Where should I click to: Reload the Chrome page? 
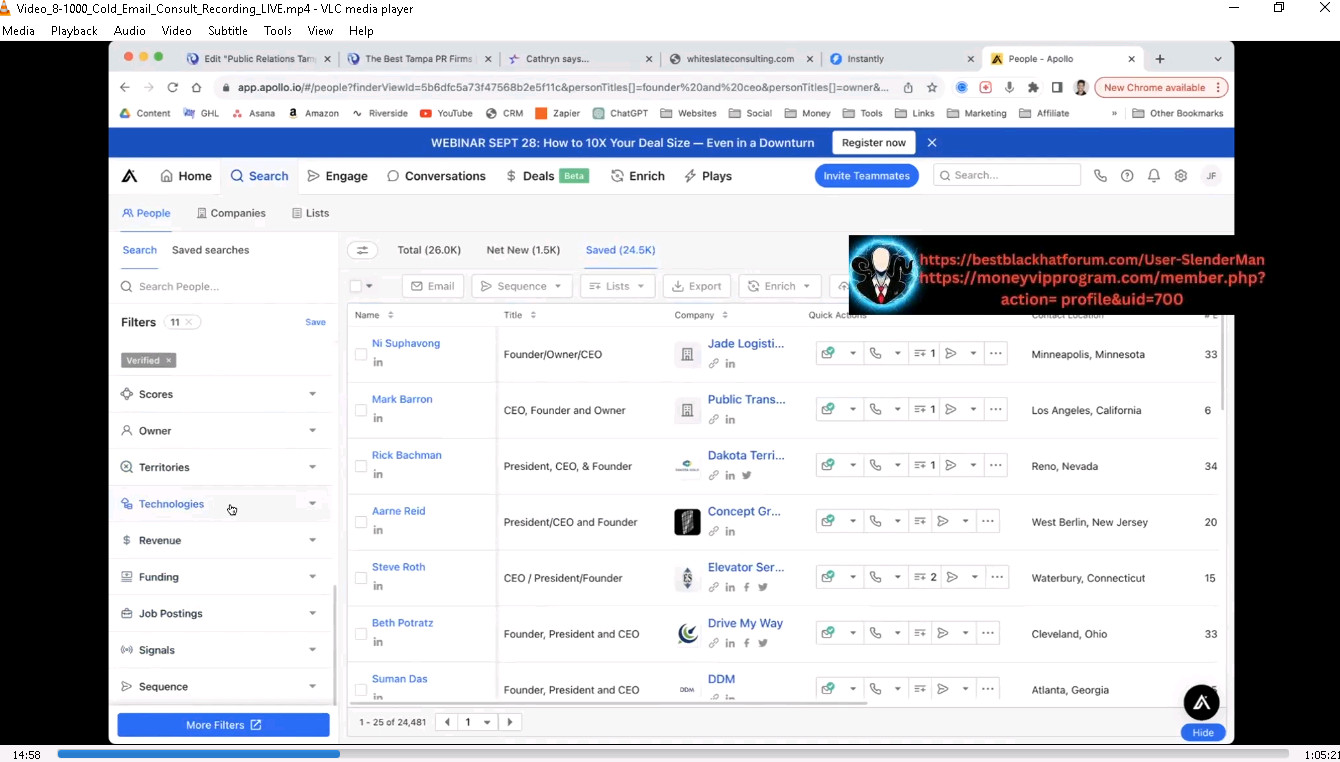pos(173,88)
